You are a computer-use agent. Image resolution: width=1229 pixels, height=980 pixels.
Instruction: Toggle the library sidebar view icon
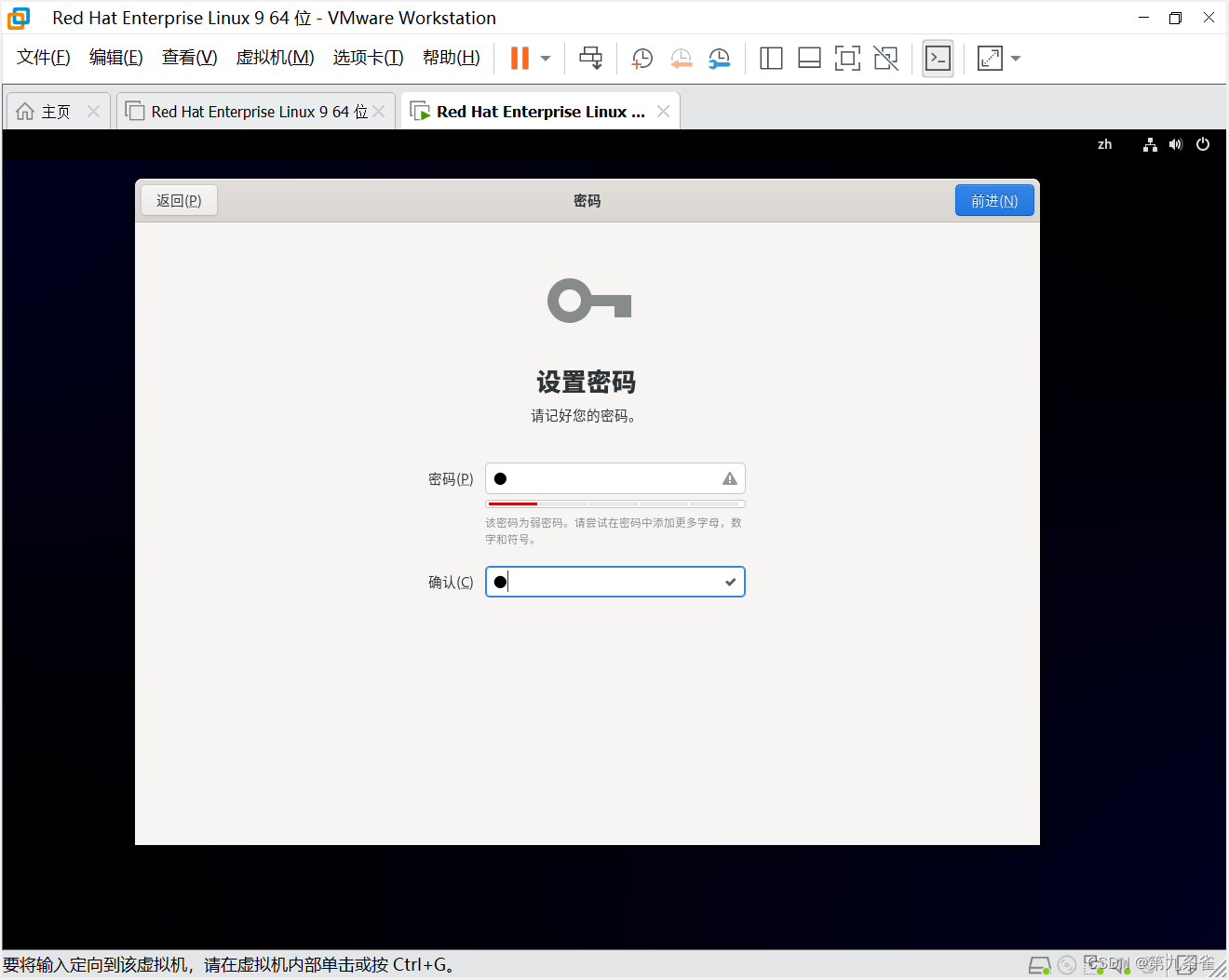pyautogui.click(x=771, y=59)
